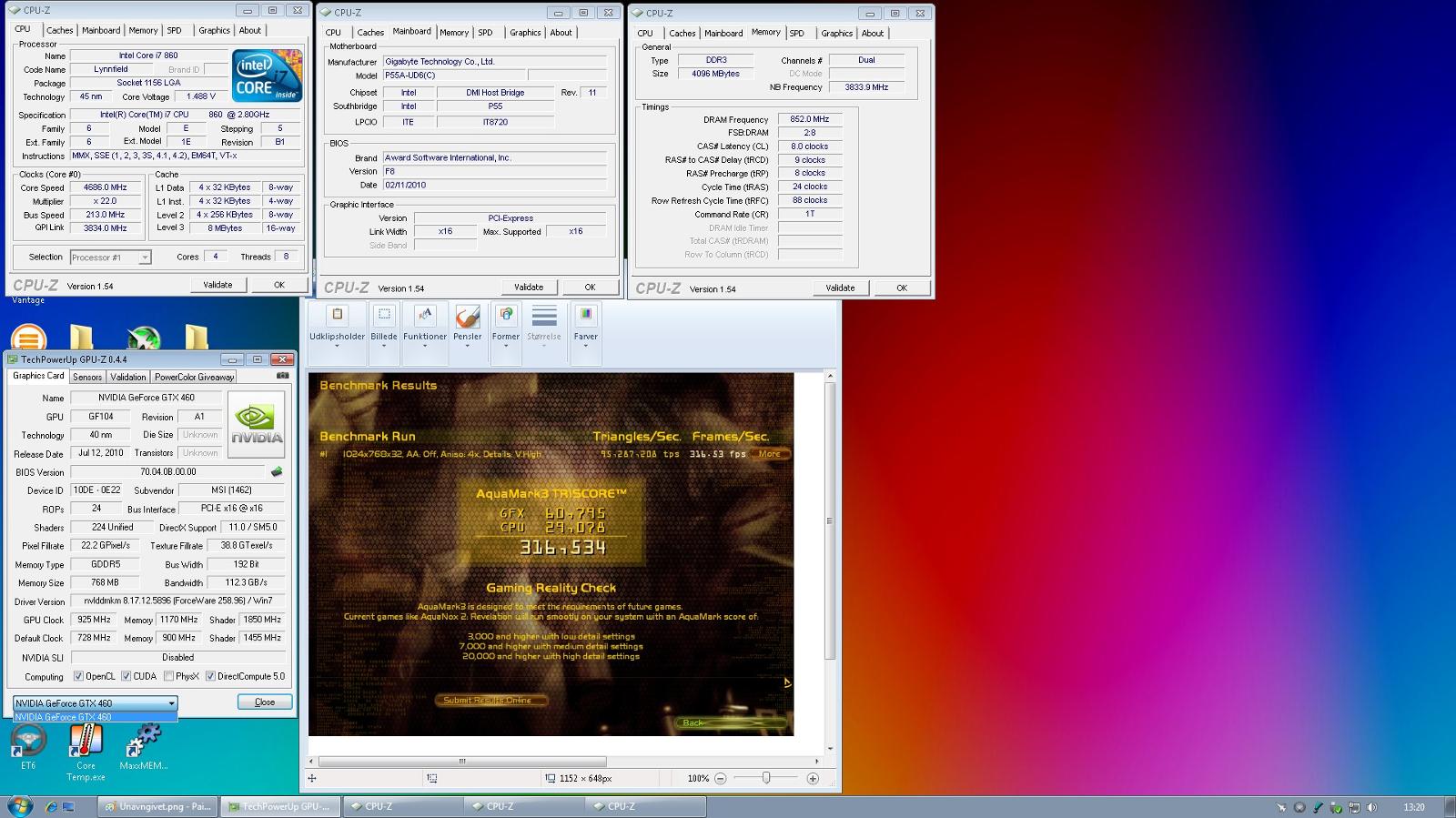Switch to the Caches tab in left CPU-Z
The width and height of the screenshot is (1456, 818).
pyautogui.click(x=60, y=30)
